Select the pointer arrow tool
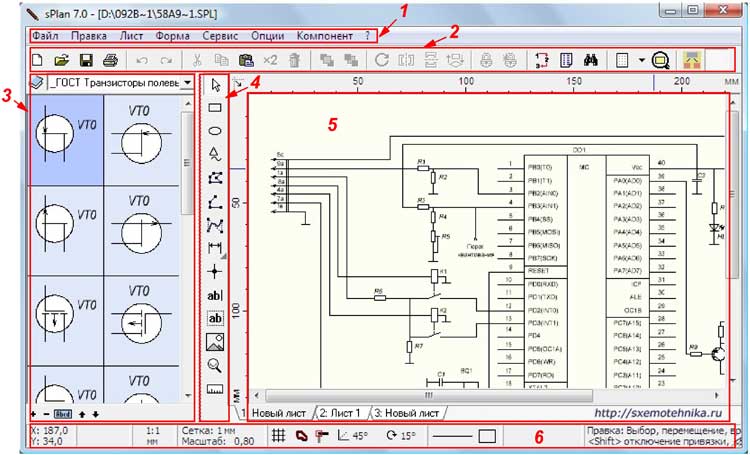This screenshot has height=455, width=750. point(214,83)
